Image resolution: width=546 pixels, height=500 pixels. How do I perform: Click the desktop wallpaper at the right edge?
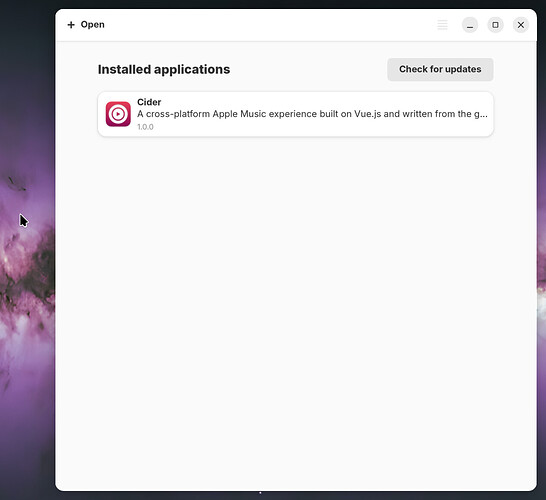tap(541, 279)
